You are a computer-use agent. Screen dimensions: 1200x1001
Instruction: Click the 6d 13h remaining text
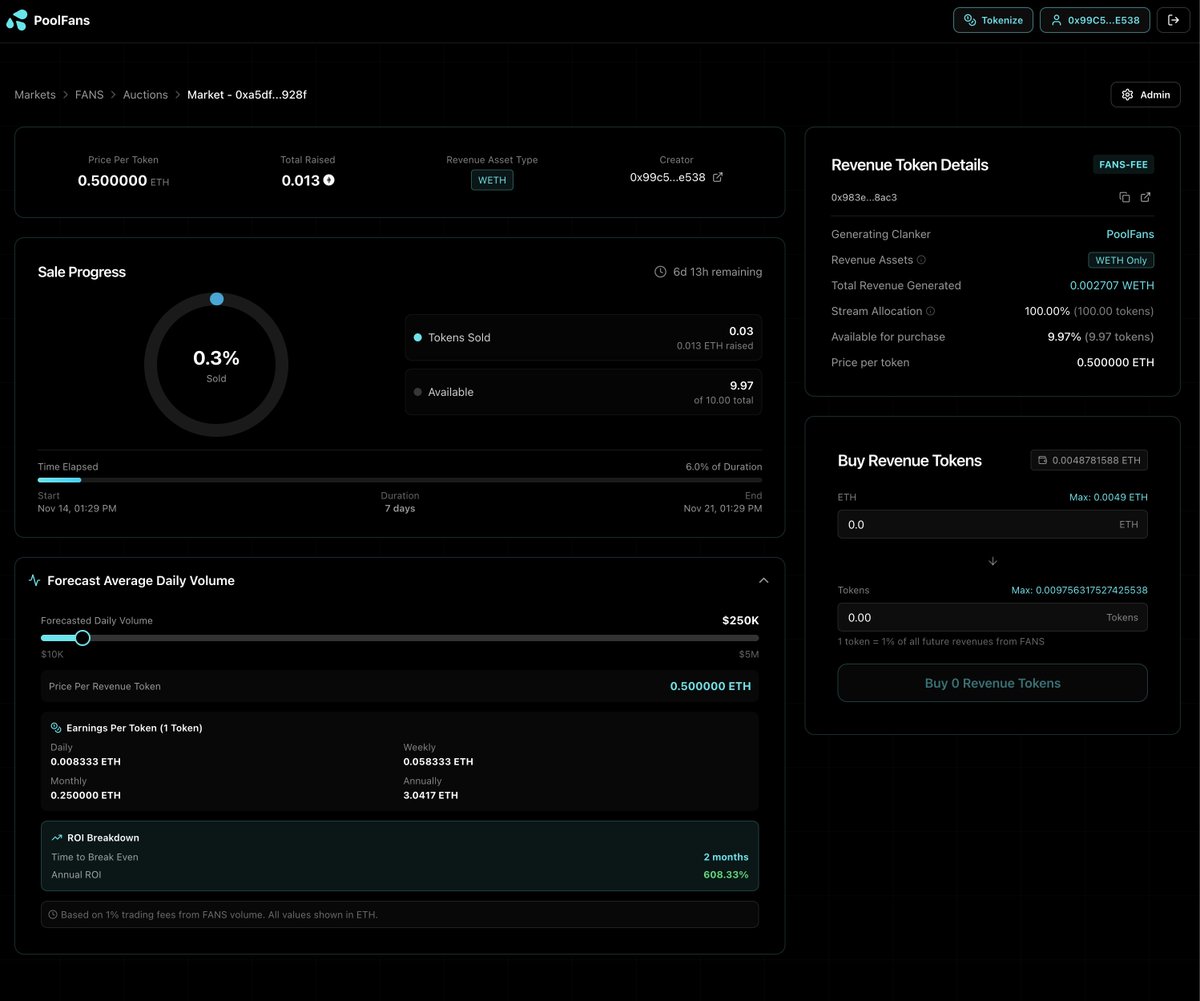[x=717, y=272]
